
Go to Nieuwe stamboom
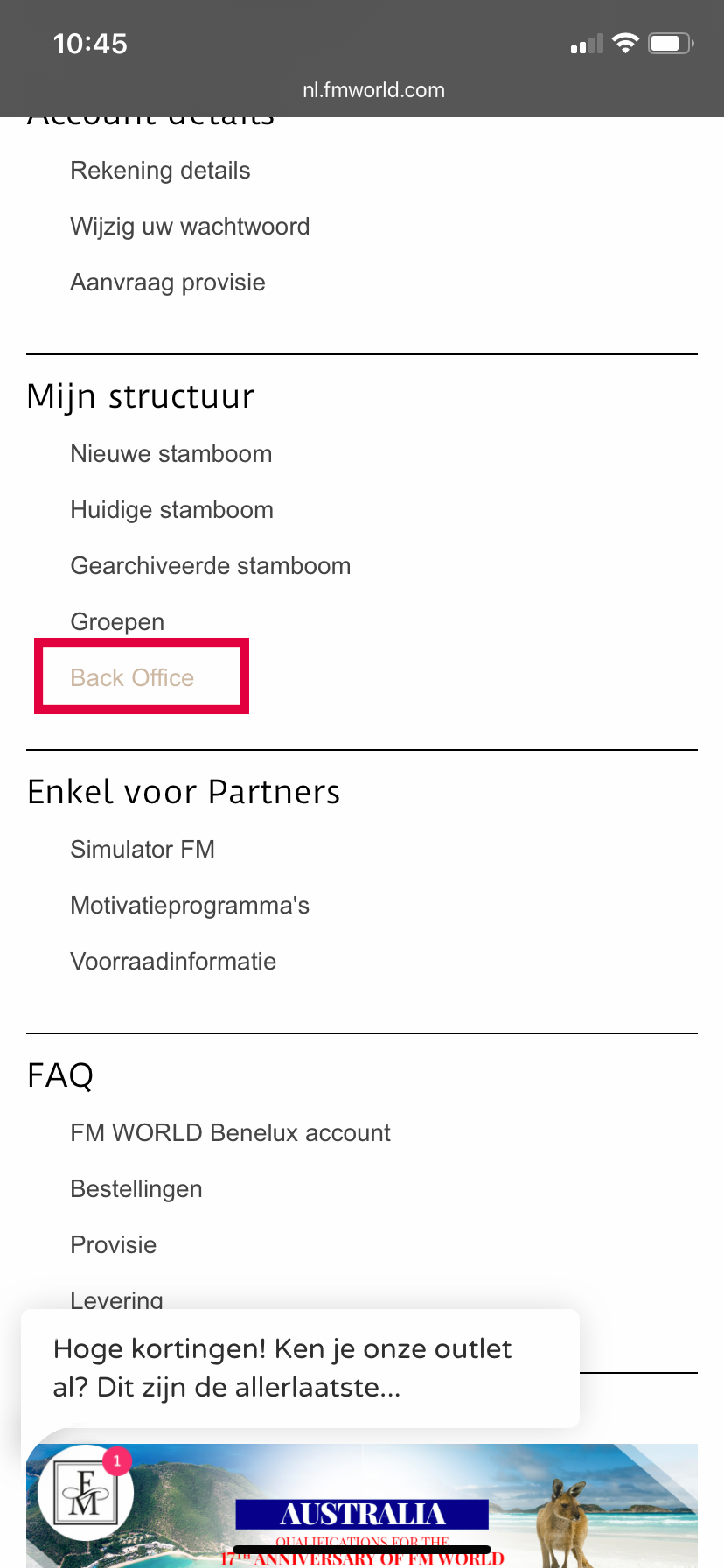click(x=171, y=454)
